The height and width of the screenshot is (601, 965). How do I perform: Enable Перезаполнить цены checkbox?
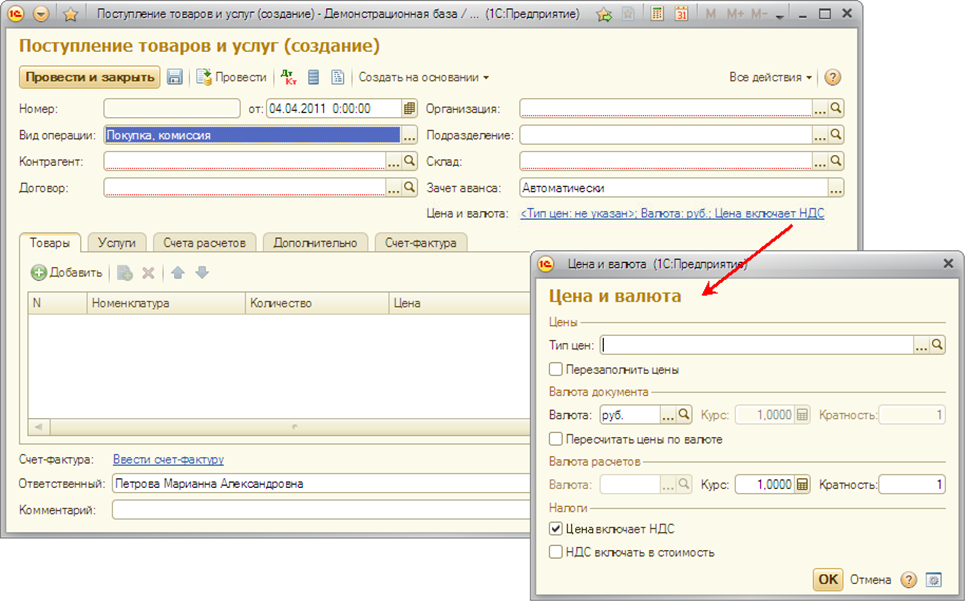[x=556, y=370]
